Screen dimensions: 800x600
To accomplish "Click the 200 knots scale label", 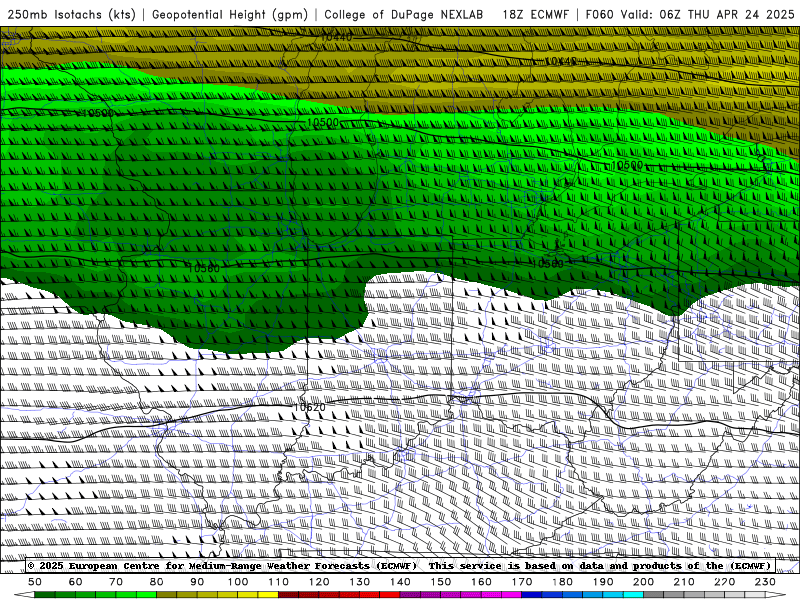I will point(643,582).
